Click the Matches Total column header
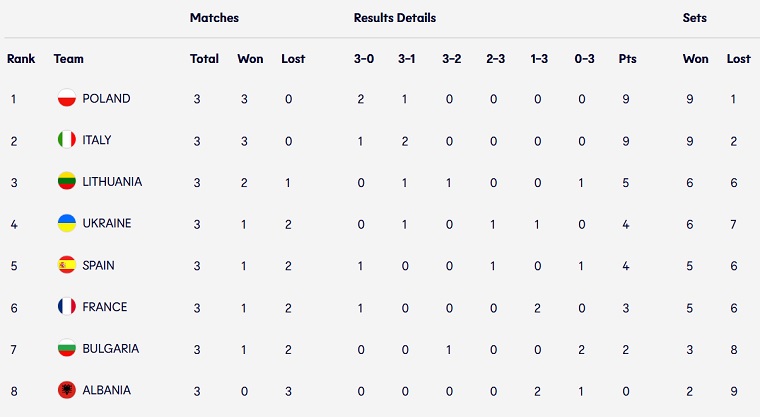 pos(204,59)
